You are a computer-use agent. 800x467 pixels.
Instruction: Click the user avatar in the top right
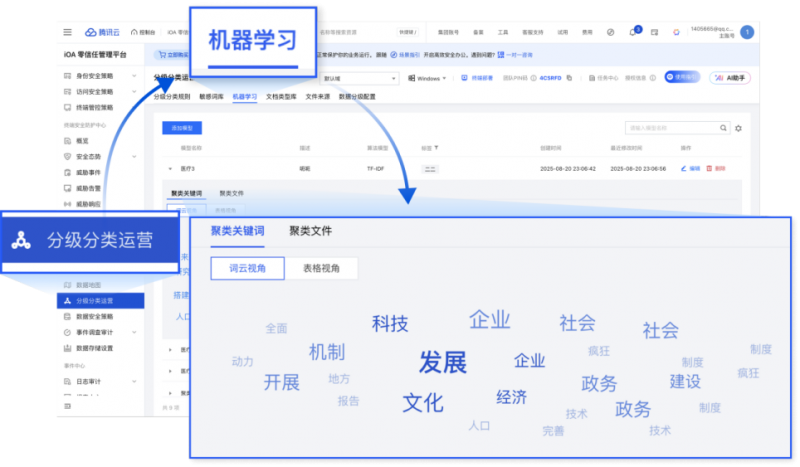coord(746,32)
